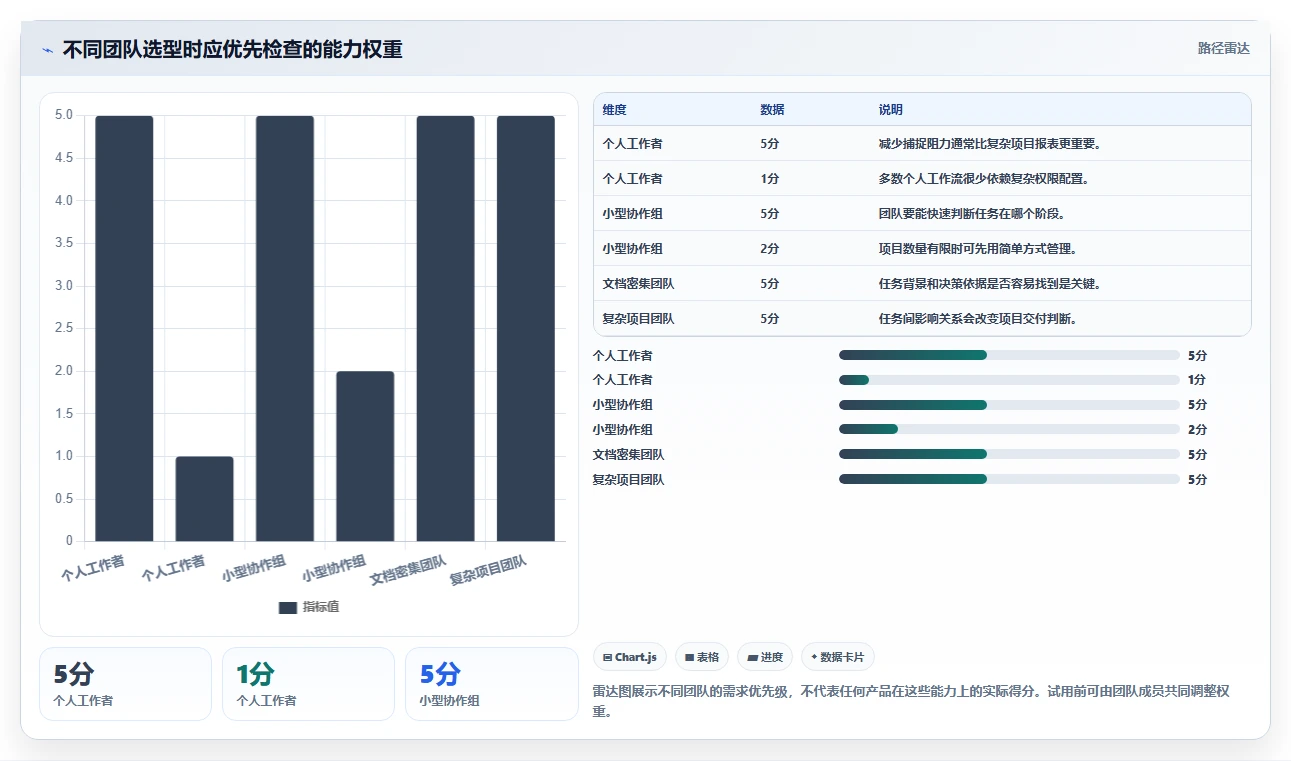Click the 2分 cell in the table
The image size is (1291, 761).
tap(769, 249)
